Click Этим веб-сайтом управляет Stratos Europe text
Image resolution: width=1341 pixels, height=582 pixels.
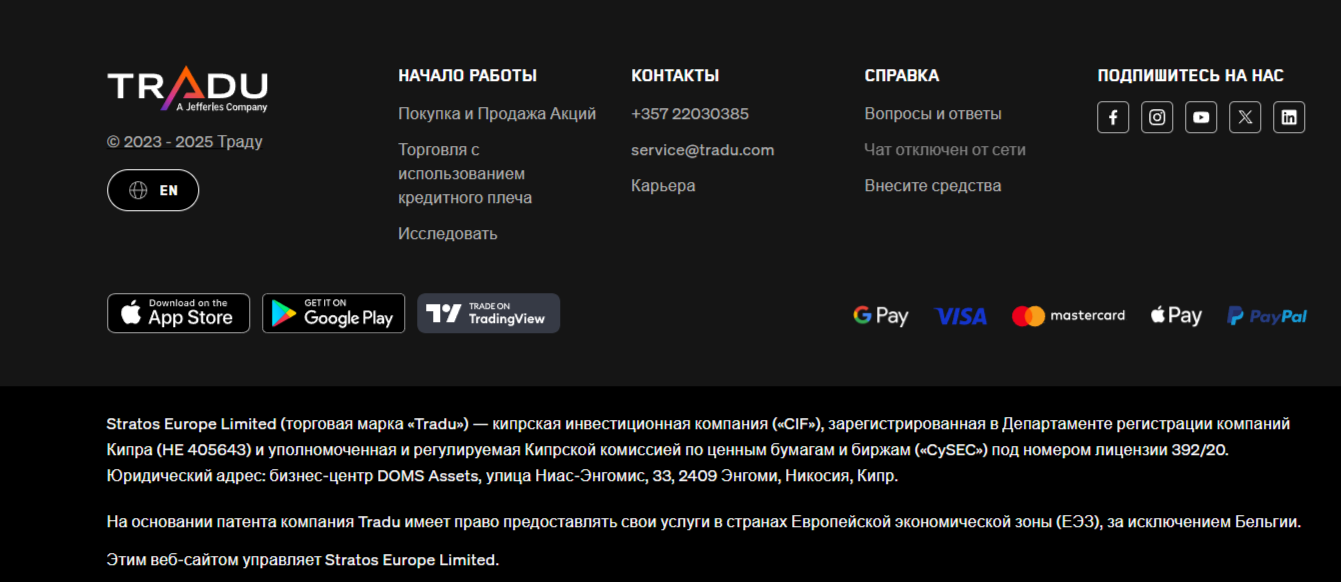click(x=303, y=560)
